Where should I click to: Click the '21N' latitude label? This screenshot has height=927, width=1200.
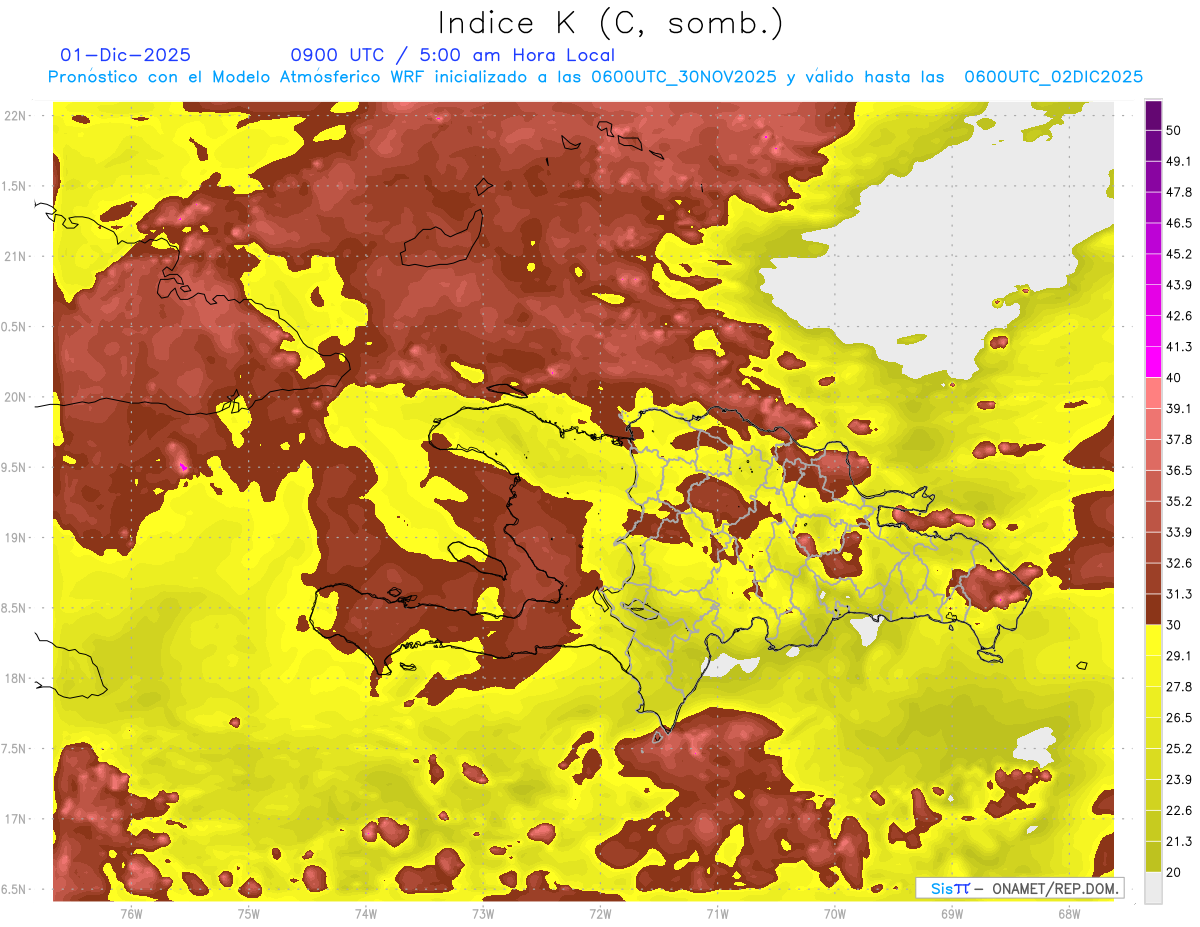click(x=16, y=256)
